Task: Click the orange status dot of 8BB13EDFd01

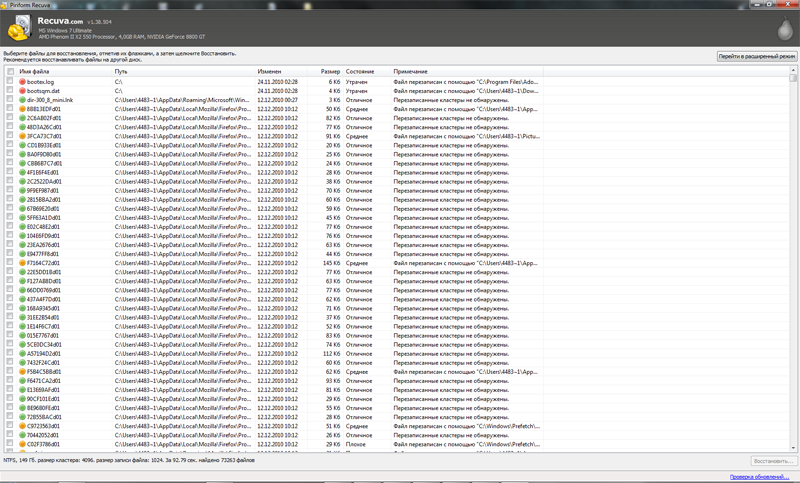Action: point(22,109)
